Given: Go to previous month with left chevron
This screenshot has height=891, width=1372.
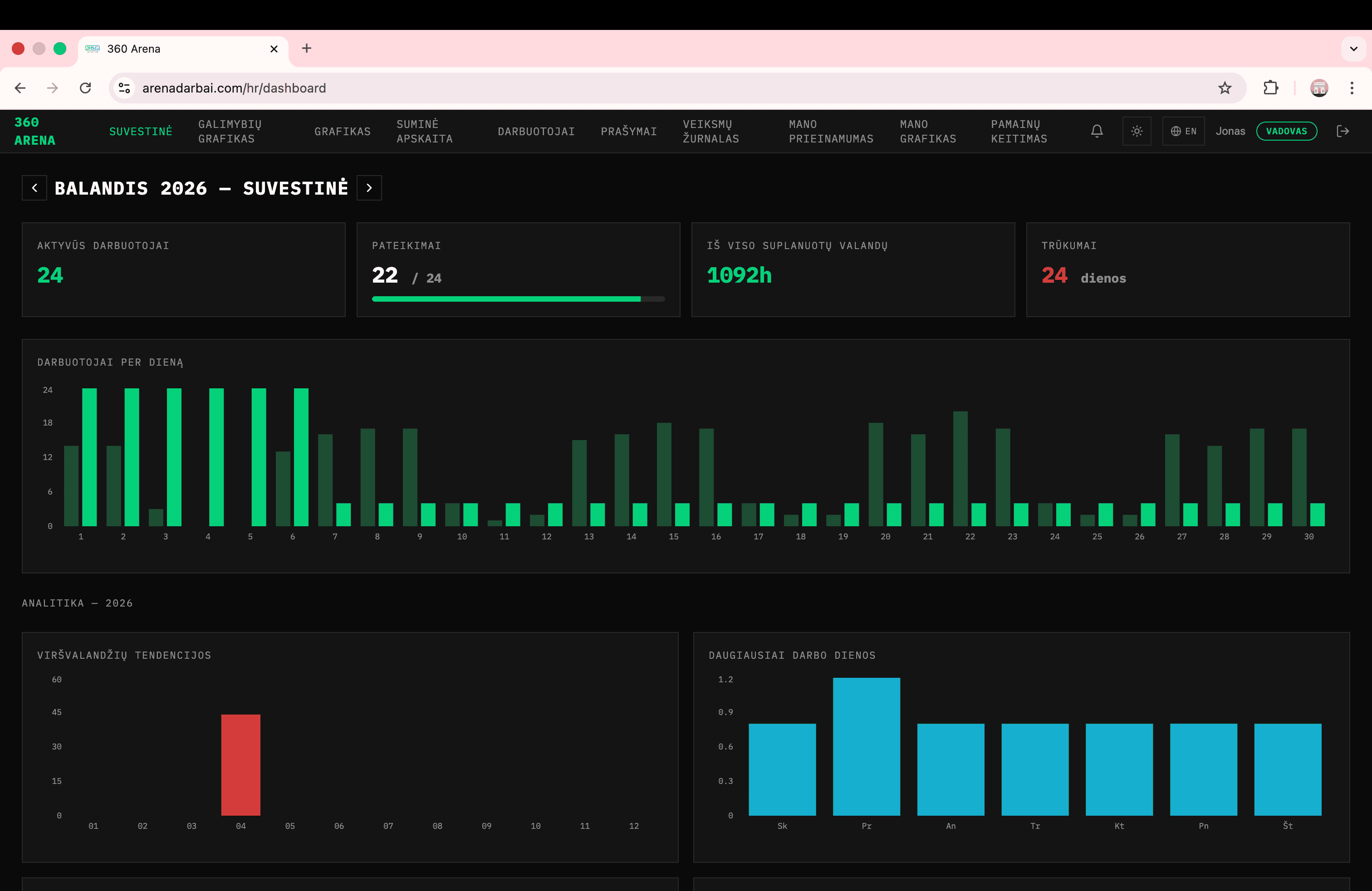Looking at the screenshot, I should click(x=34, y=187).
